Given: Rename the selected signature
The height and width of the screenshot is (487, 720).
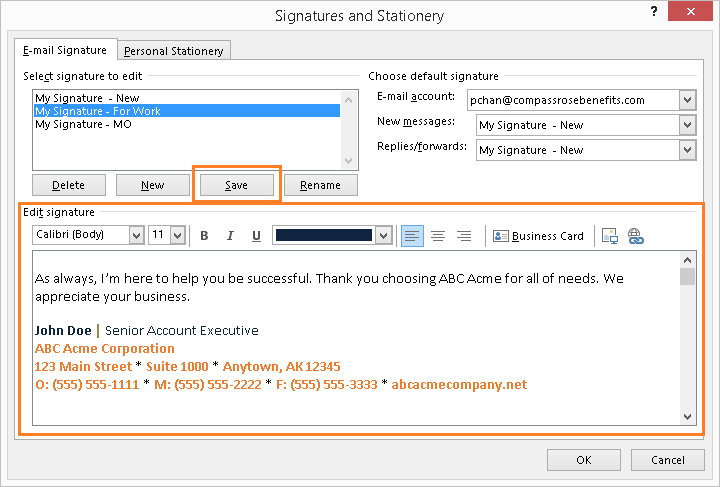Looking at the screenshot, I should (x=320, y=185).
